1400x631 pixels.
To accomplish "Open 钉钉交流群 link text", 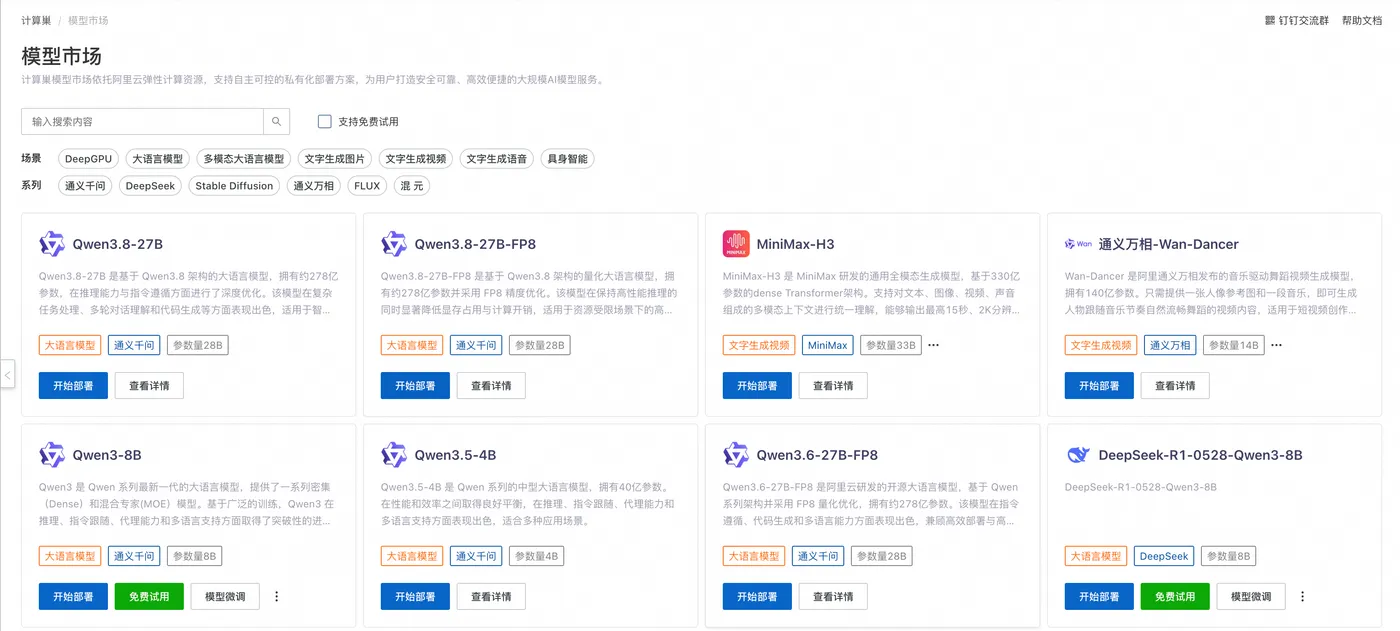I will coord(1304,20).
